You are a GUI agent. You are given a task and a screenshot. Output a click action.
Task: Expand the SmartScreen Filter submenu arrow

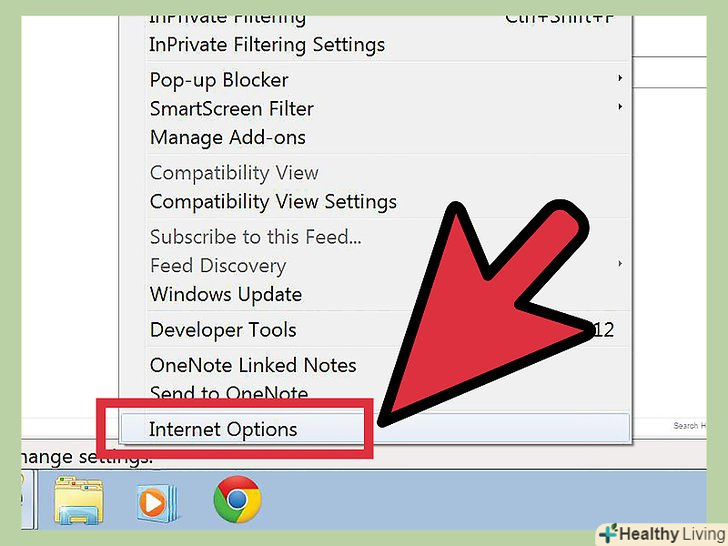(x=620, y=107)
